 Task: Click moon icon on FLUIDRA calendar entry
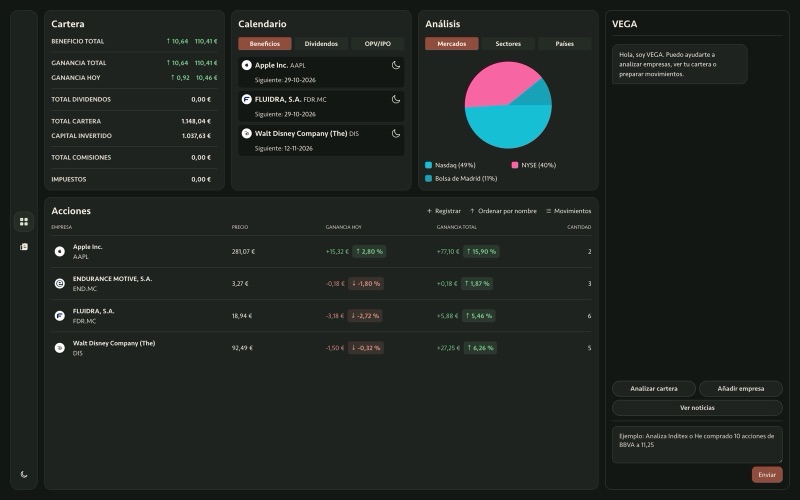coord(395,99)
